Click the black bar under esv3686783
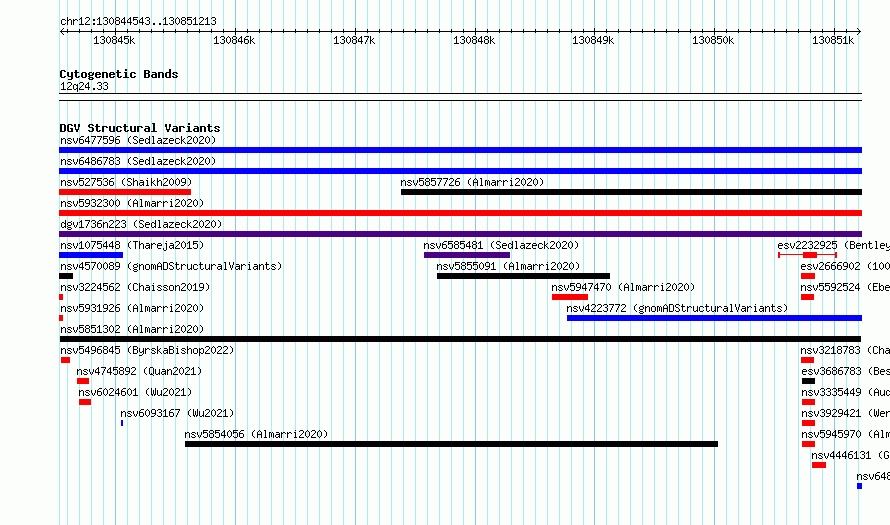This screenshot has height=525, width=890. tap(808, 381)
